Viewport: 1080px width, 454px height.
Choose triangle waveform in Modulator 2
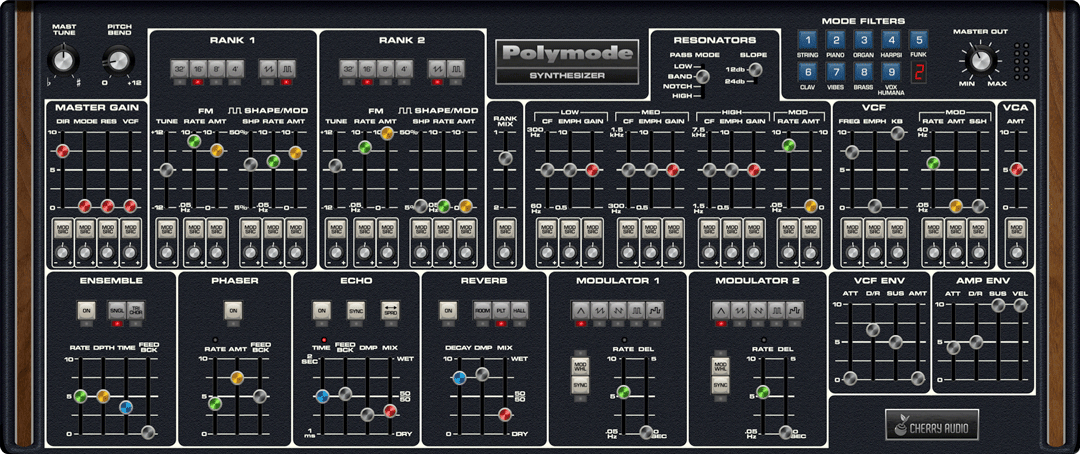(x=720, y=310)
